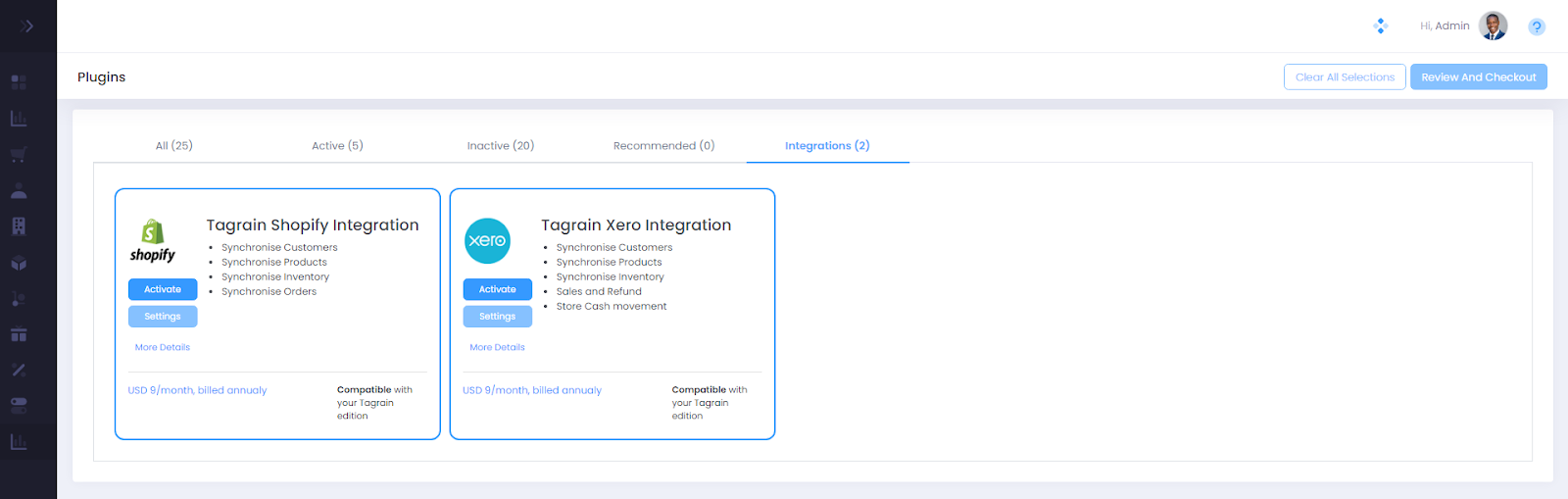The width and height of the screenshot is (1568, 499).
Task: Open More Details for Xero integration
Action: click(497, 348)
